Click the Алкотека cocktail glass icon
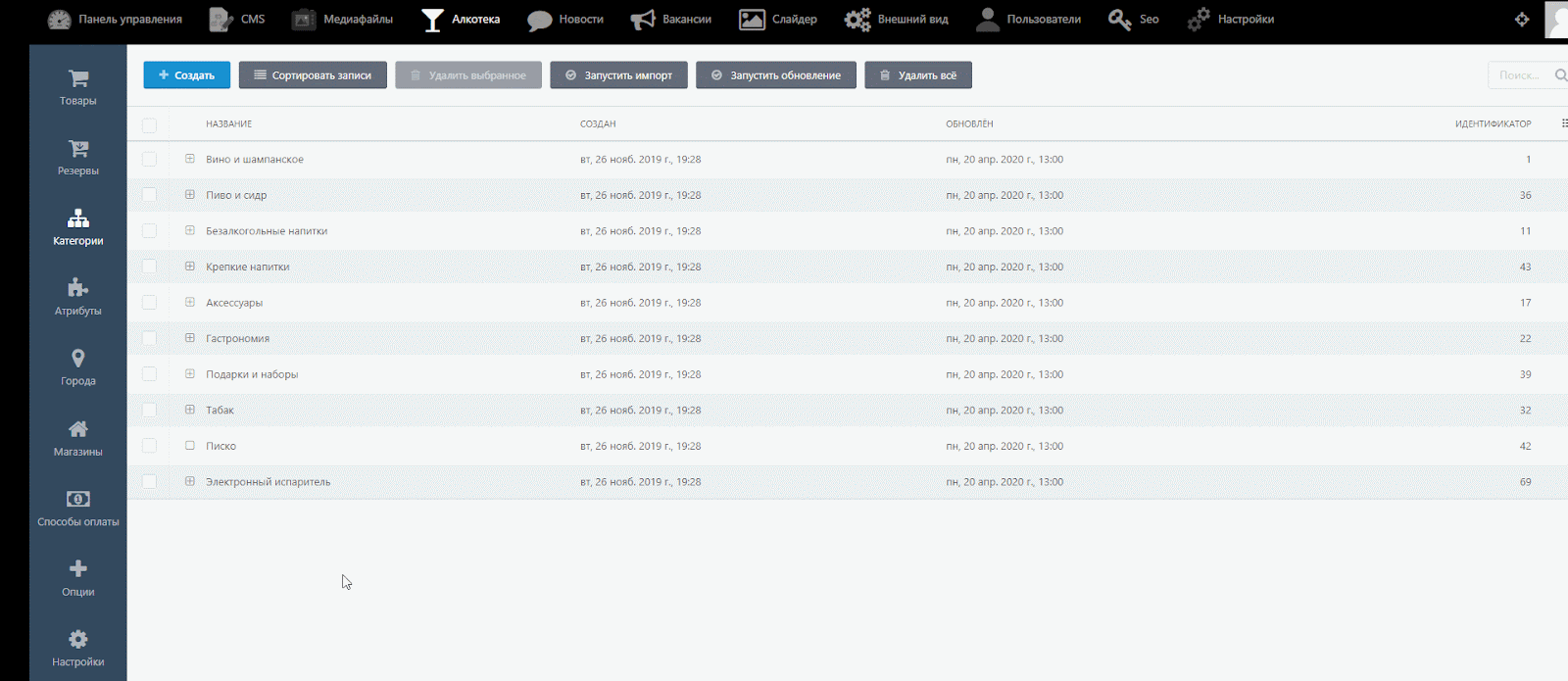 click(432, 20)
